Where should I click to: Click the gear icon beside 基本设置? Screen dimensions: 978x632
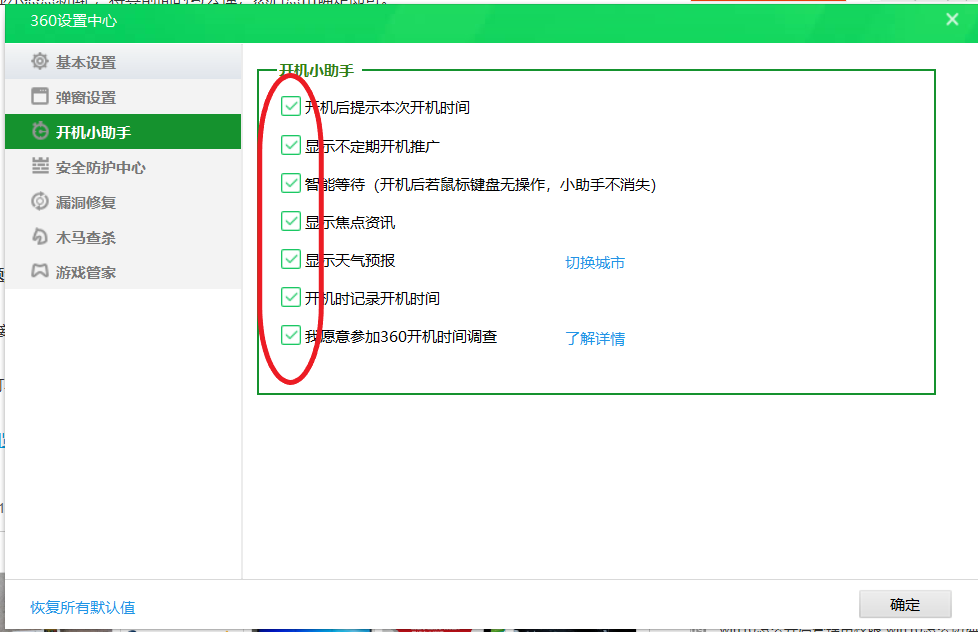tap(40, 62)
